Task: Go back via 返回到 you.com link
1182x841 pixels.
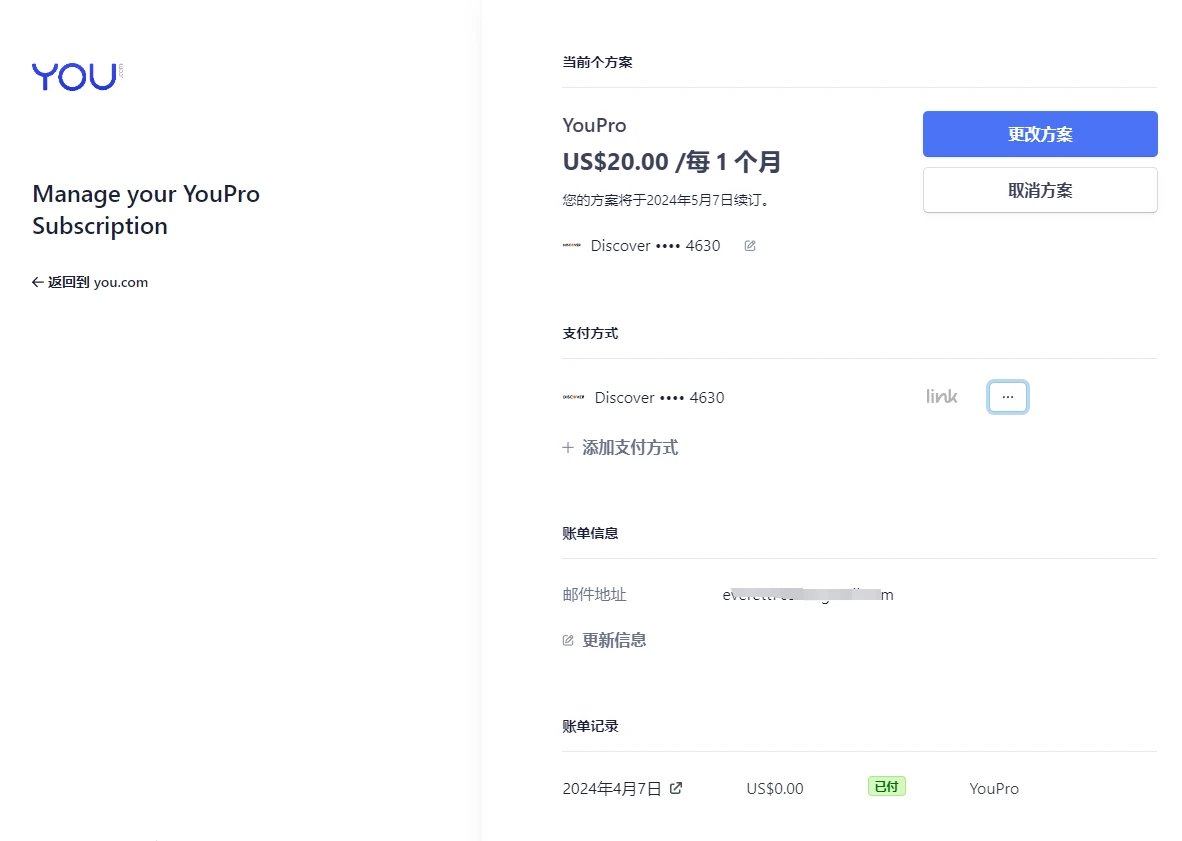Action: click(90, 282)
